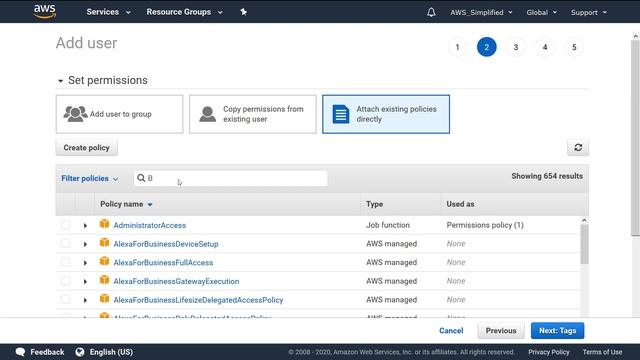Select the AlexaForBusinessFullAccess checkbox
The width and height of the screenshot is (640, 360).
point(65,262)
